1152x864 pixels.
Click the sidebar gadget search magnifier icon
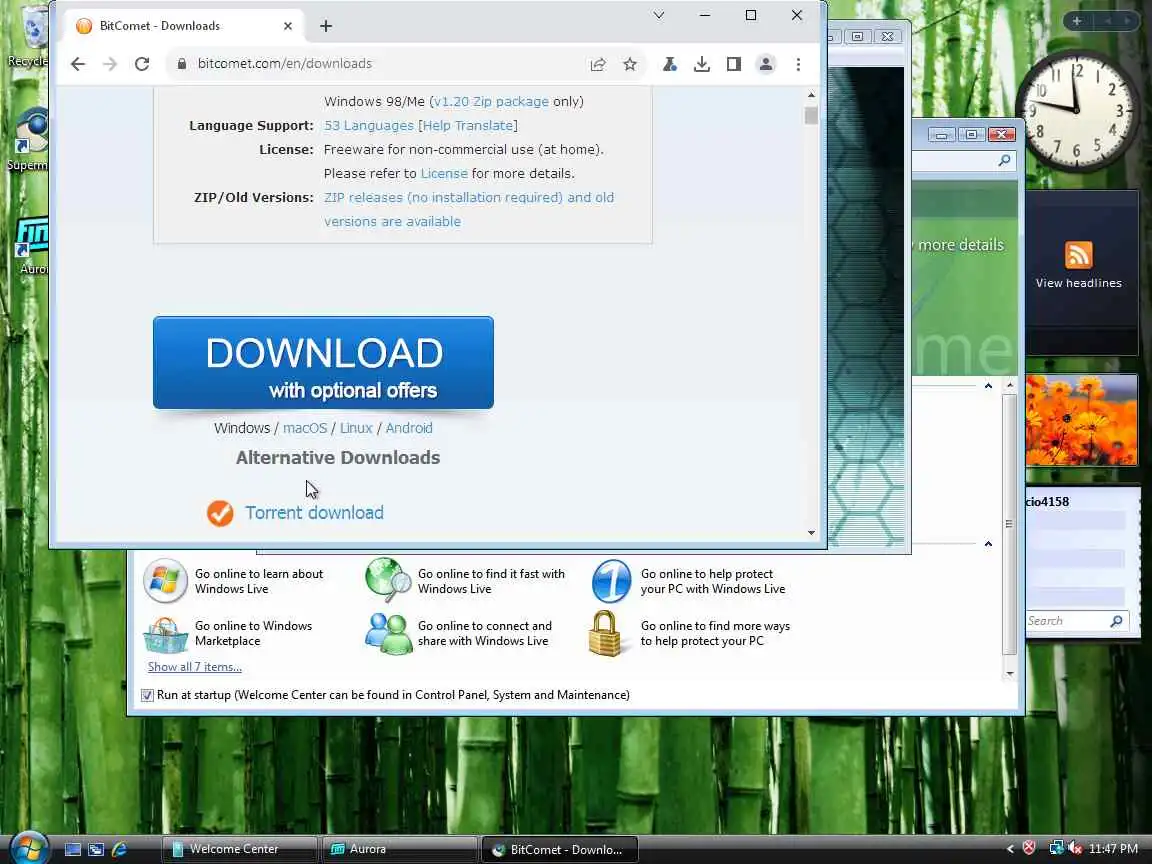(x=1117, y=621)
